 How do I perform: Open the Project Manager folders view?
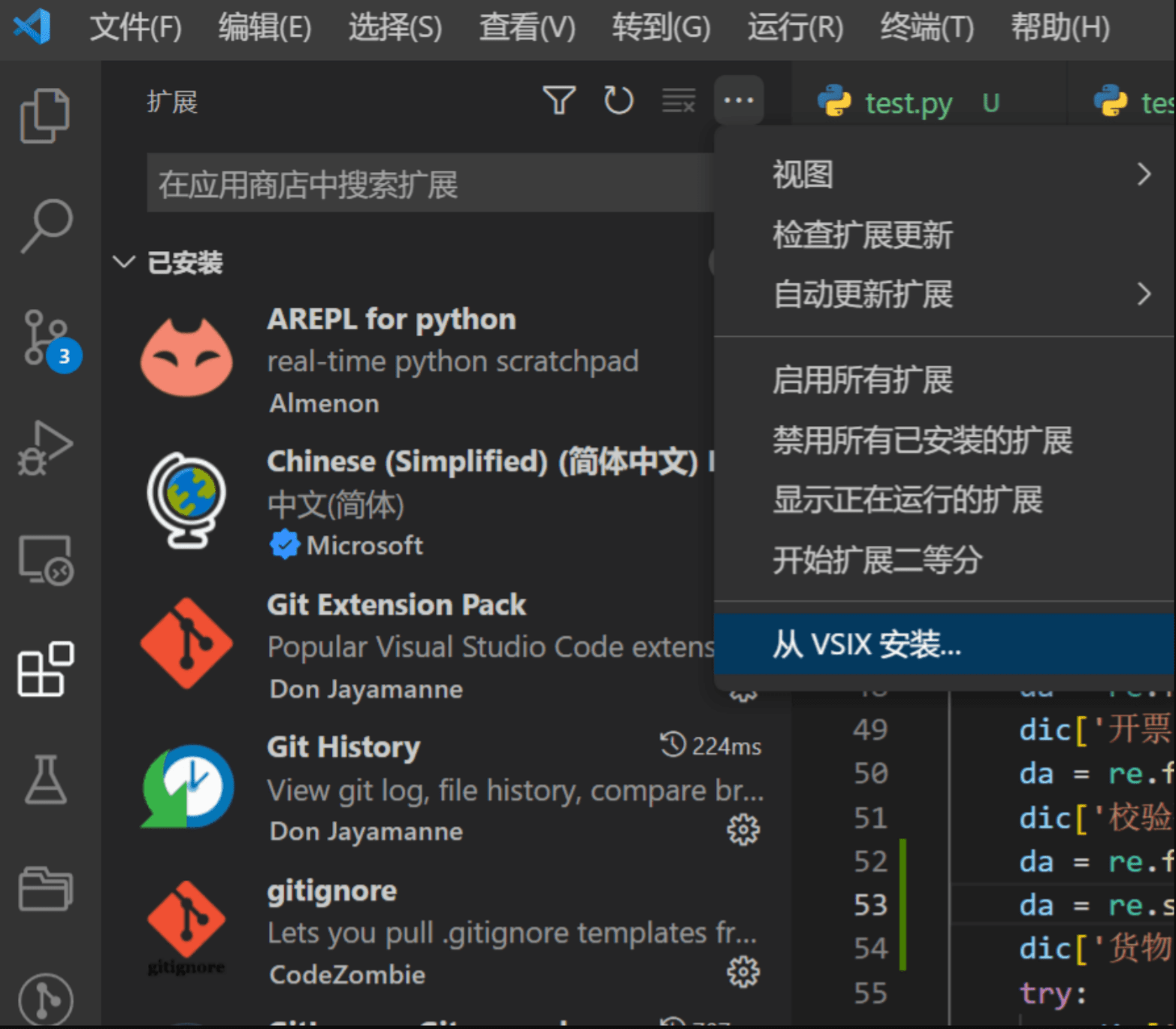click(45, 888)
